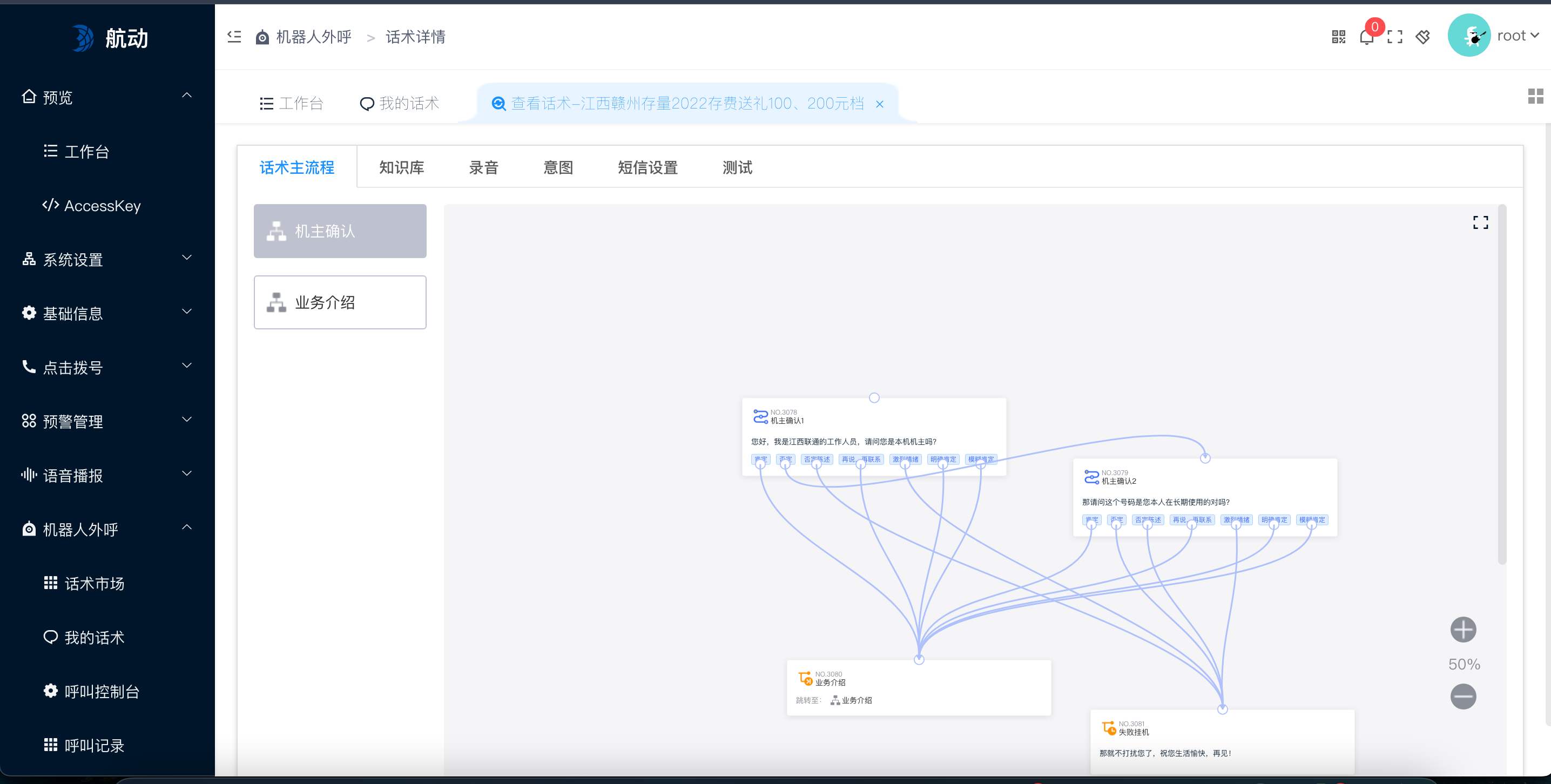
Task: Open the 工作台 page tab
Action: [x=292, y=104]
